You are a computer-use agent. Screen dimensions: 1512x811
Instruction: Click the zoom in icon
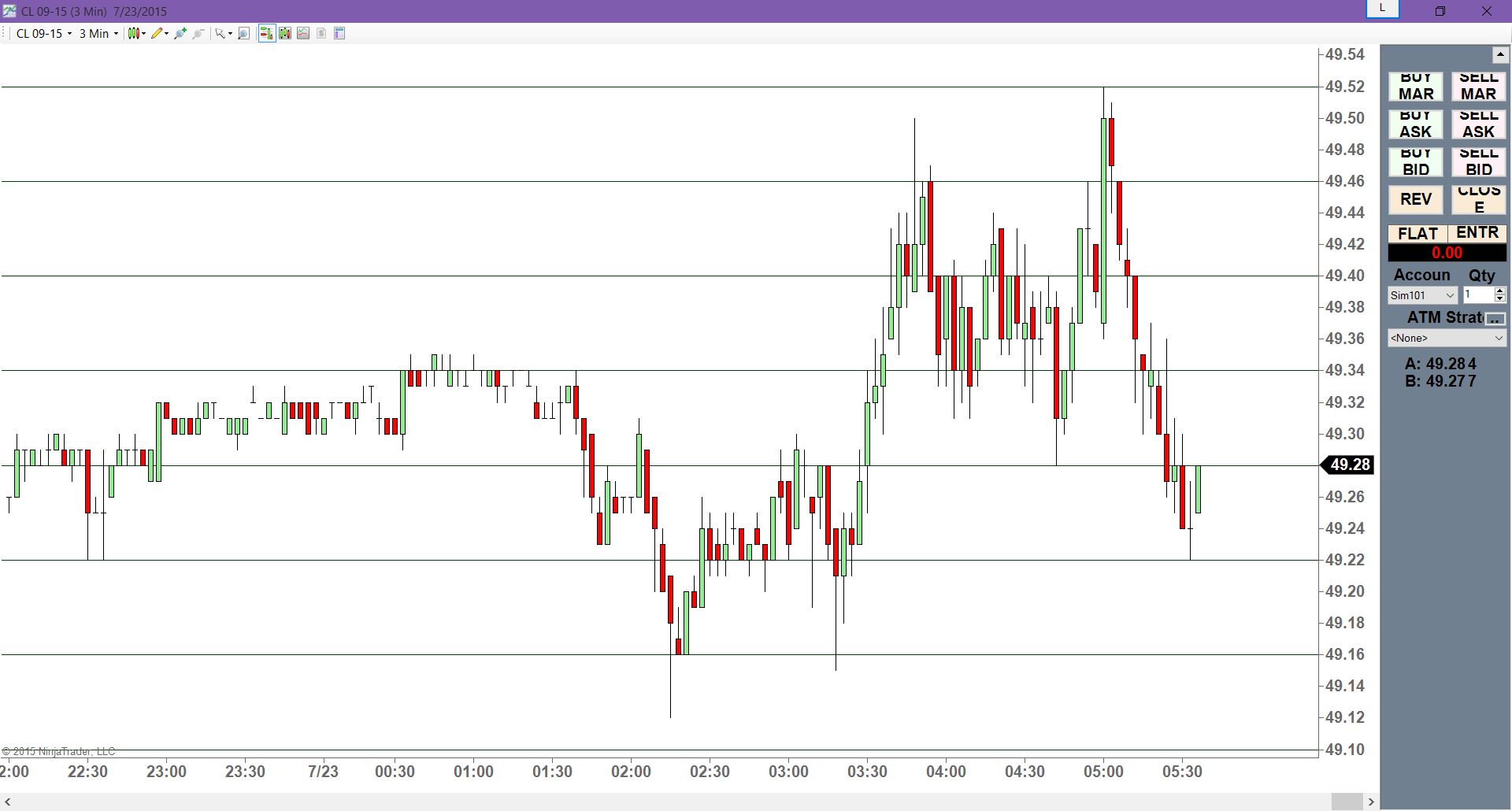[x=180, y=33]
